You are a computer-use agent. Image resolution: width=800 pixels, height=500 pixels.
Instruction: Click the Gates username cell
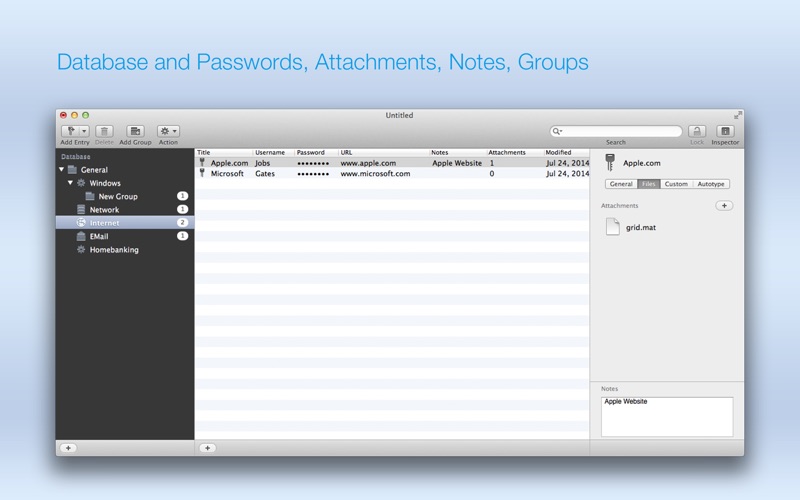(265, 173)
